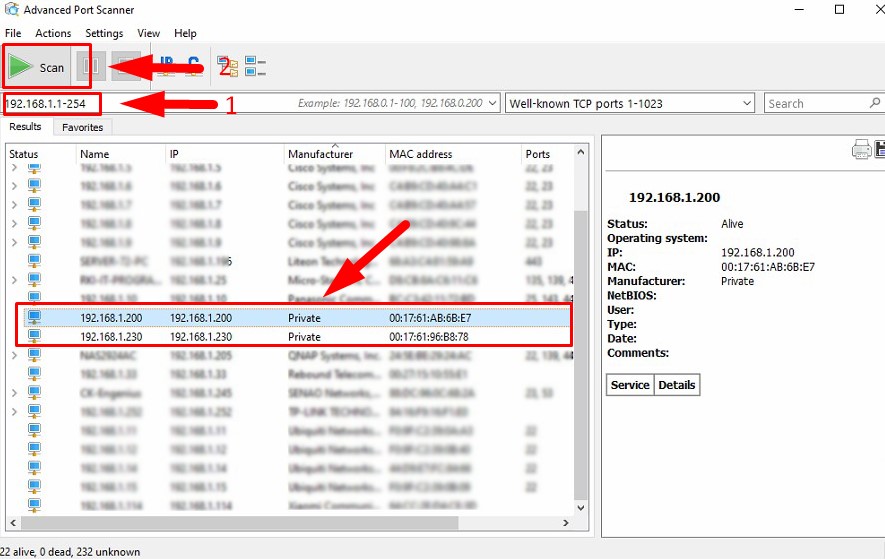Start scanning with the green Scan button
The height and width of the screenshot is (559, 885).
[x=37, y=67]
